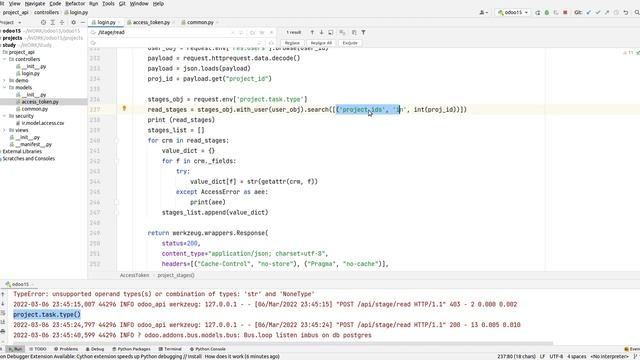Screen dimensions: 640x360
Task: Click down arrow in Run console gutter
Action: [x=3, y=304]
